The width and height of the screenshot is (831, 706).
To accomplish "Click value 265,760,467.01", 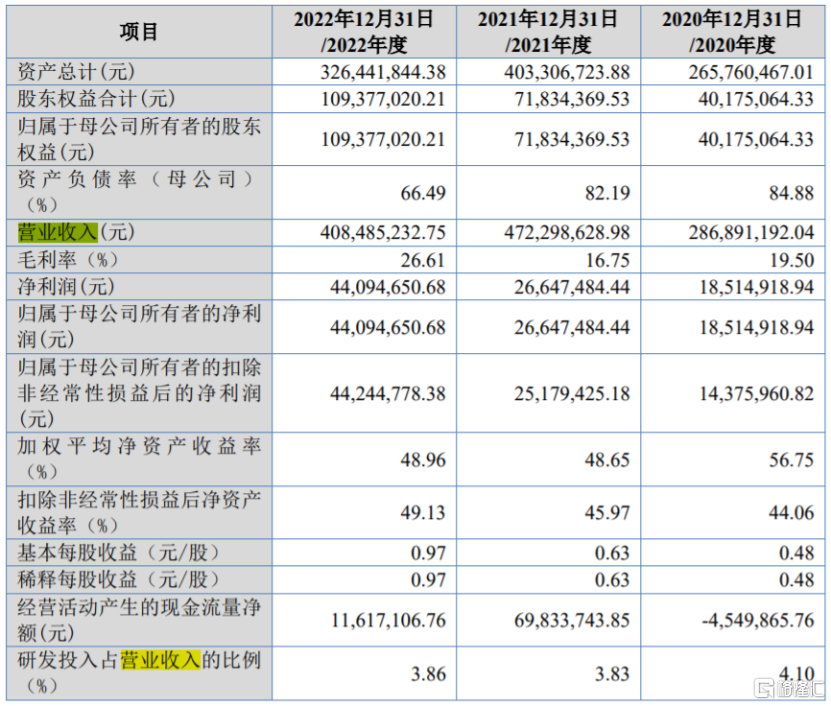I will click(751, 72).
